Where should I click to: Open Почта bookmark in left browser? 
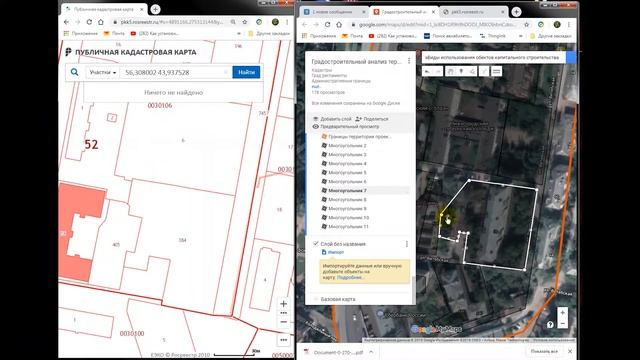pyautogui.click(x=114, y=33)
